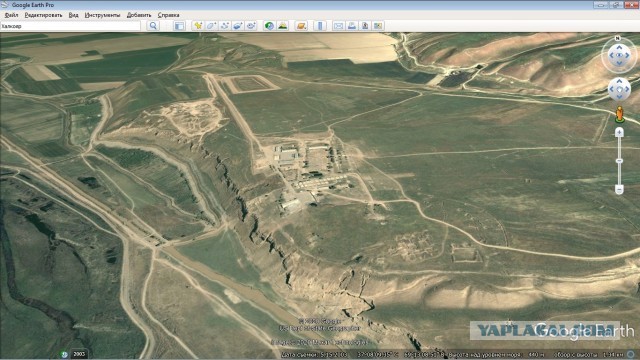
Task: Click the 2003 historical imagery year button
Action: (x=79, y=354)
